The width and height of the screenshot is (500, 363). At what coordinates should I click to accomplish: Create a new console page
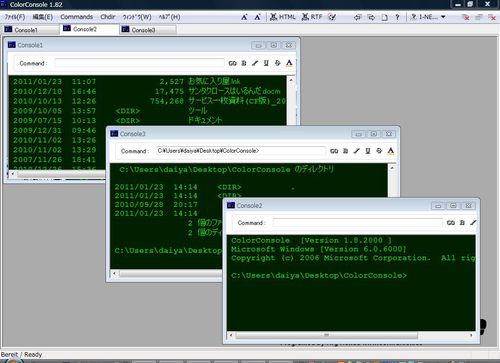384,17
